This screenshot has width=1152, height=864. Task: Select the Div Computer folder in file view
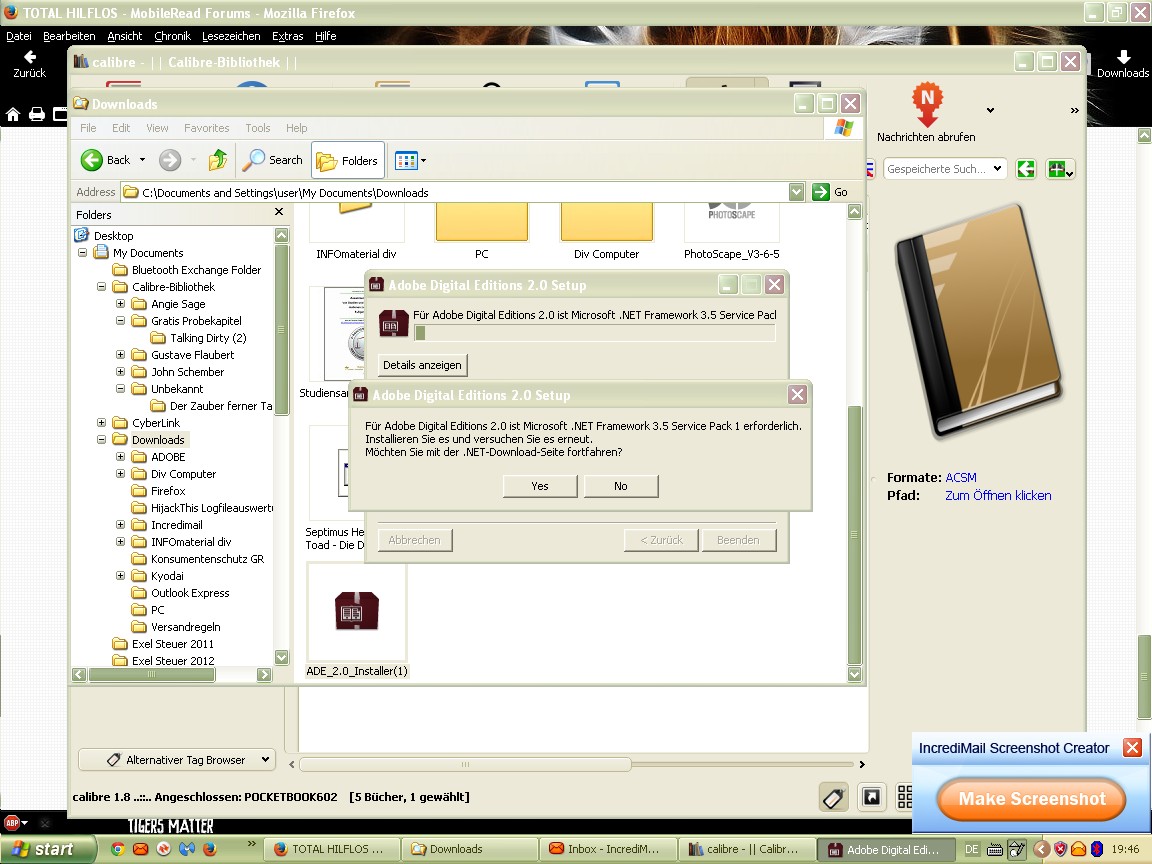pos(606,231)
